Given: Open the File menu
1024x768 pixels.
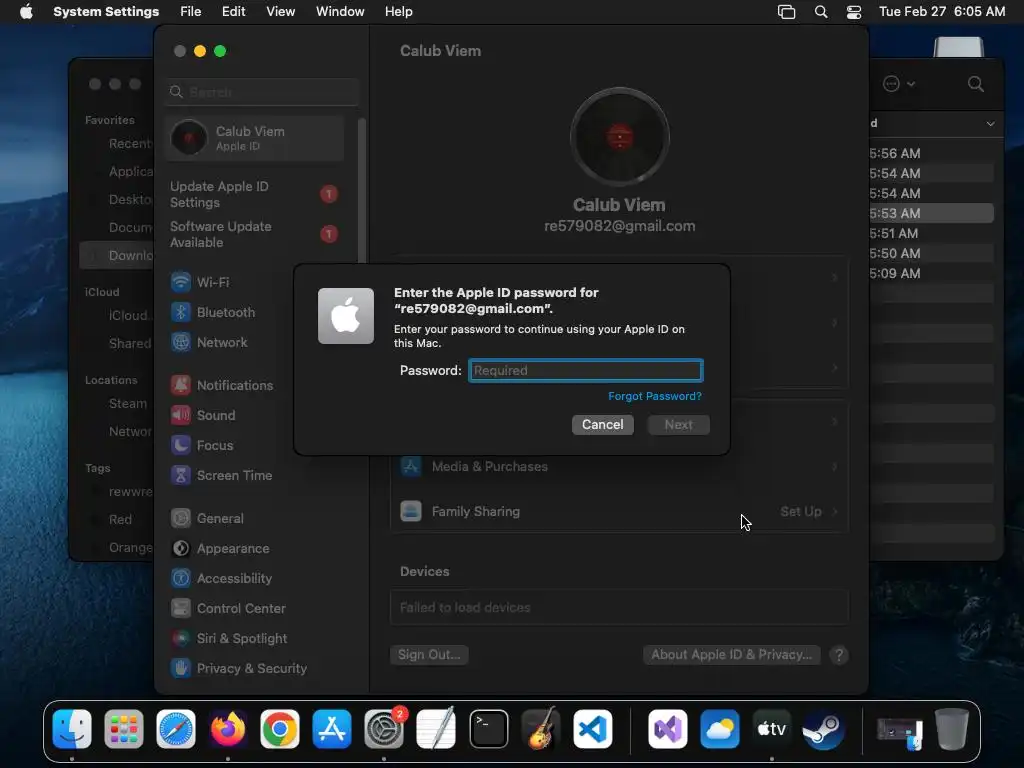Looking at the screenshot, I should (x=191, y=12).
